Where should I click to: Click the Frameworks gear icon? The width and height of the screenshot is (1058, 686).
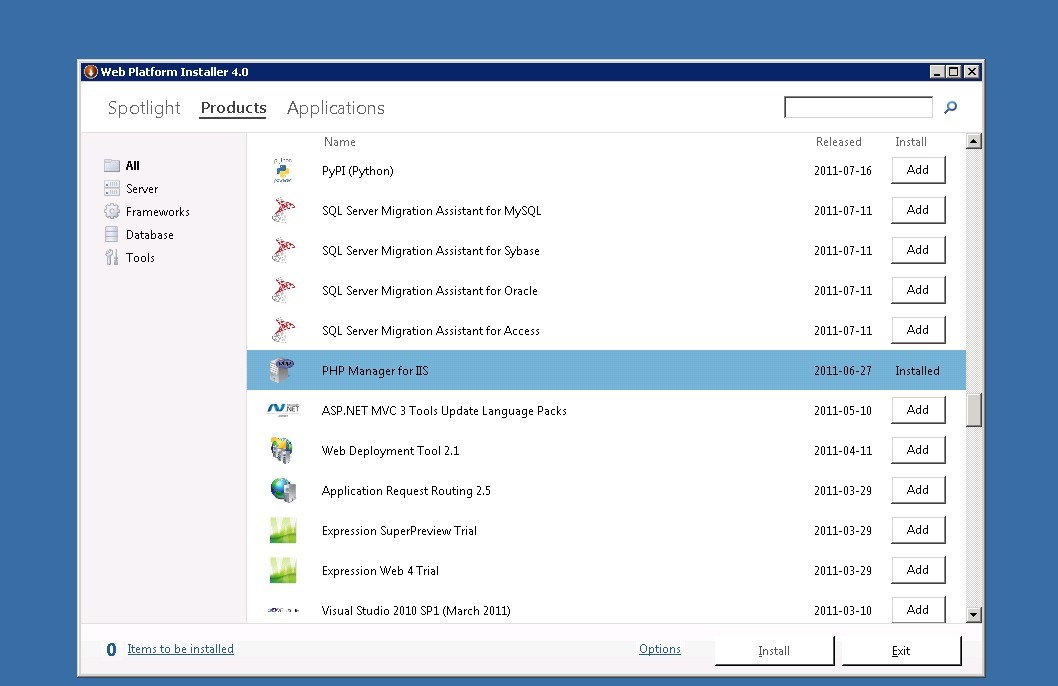[x=112, y=211]
